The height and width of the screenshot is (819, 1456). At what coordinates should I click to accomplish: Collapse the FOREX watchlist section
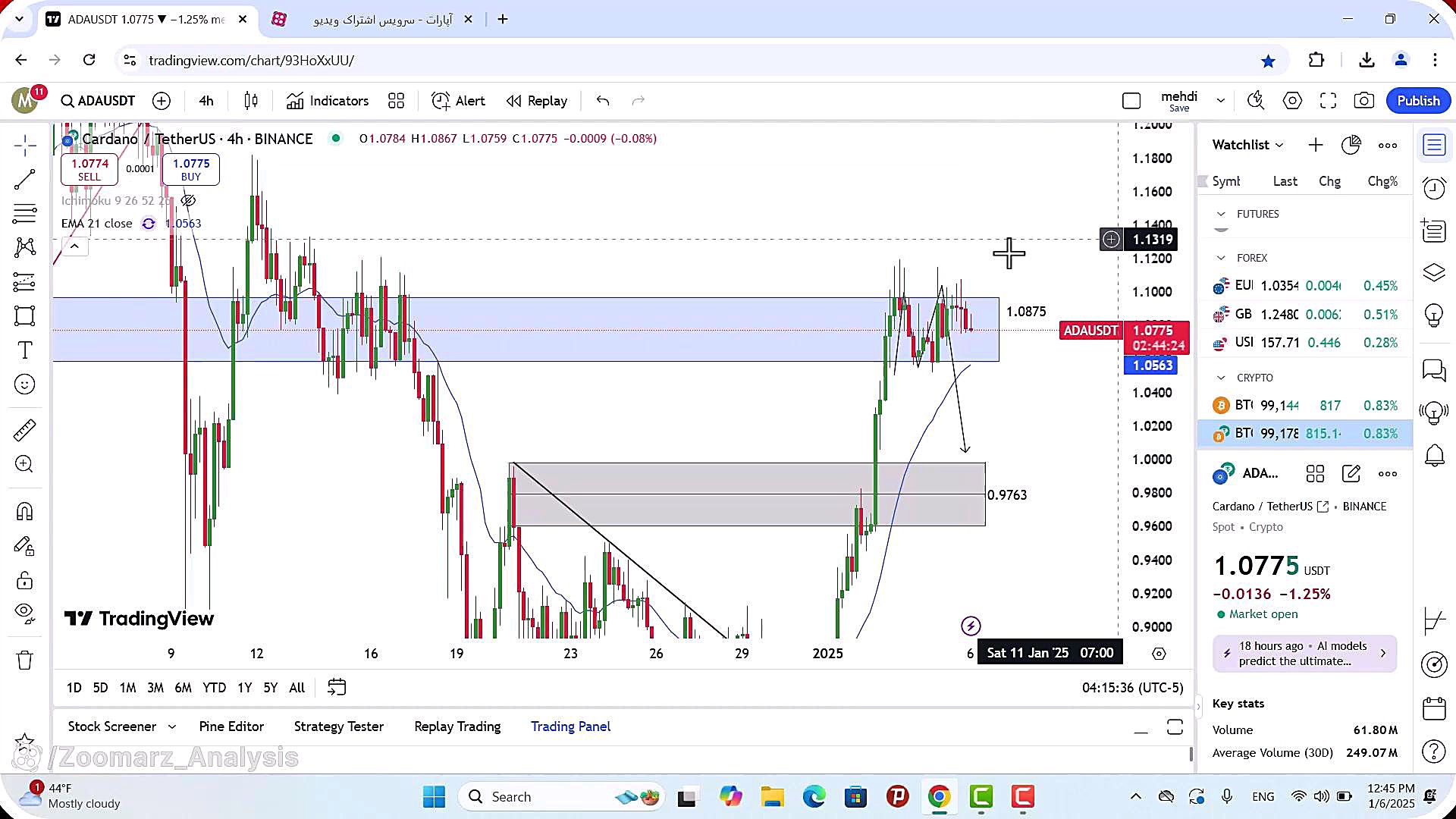click(1221, 259)
